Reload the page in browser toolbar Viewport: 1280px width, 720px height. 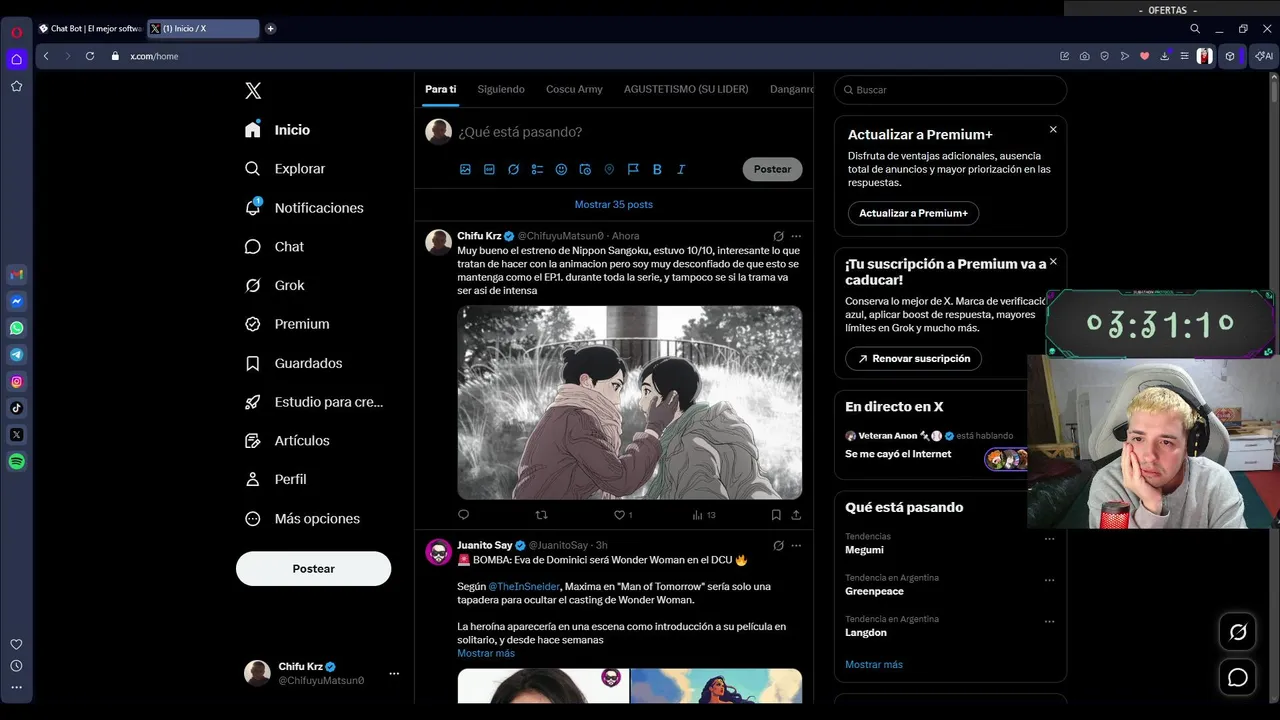click(90, 56)
